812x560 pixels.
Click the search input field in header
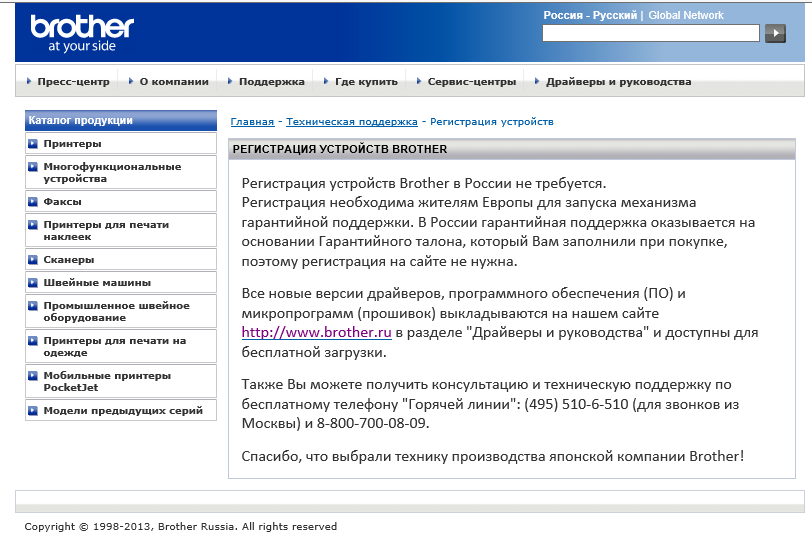point(651,33)
